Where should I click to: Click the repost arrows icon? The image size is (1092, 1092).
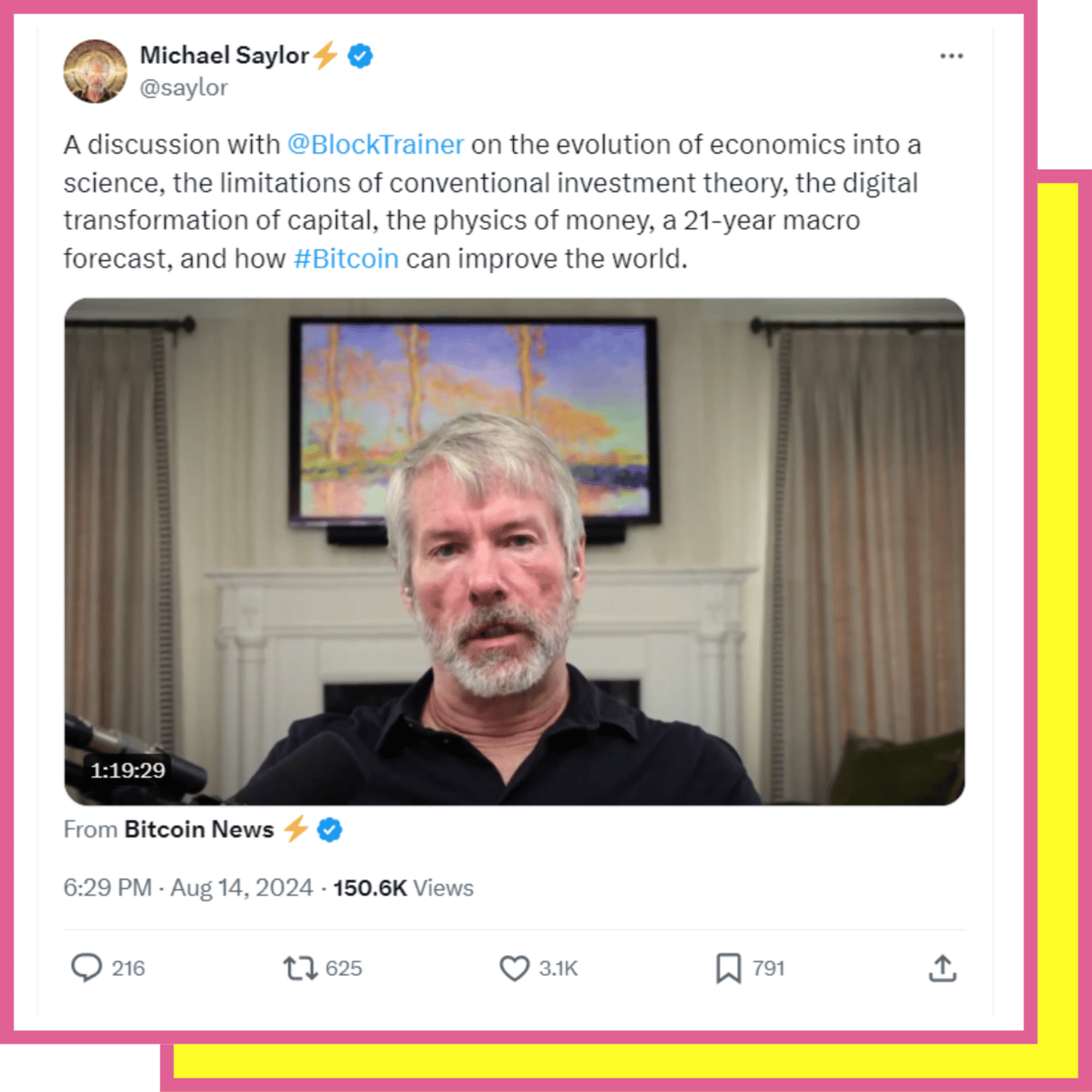pyautogui.click(x=300, y=968)
